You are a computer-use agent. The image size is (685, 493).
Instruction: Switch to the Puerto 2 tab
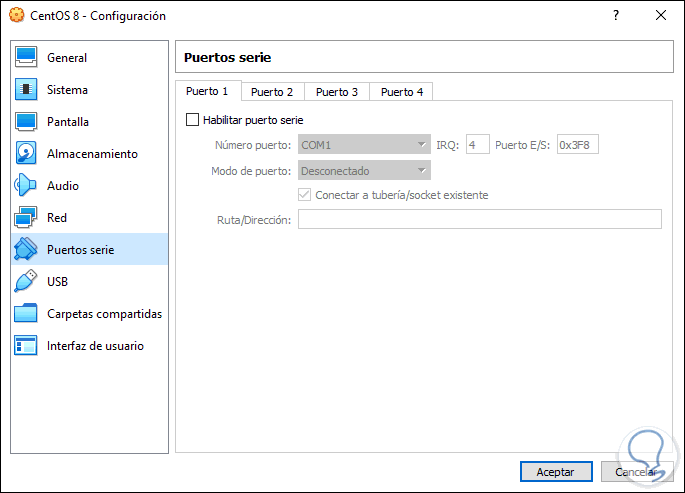pos(272,92)
